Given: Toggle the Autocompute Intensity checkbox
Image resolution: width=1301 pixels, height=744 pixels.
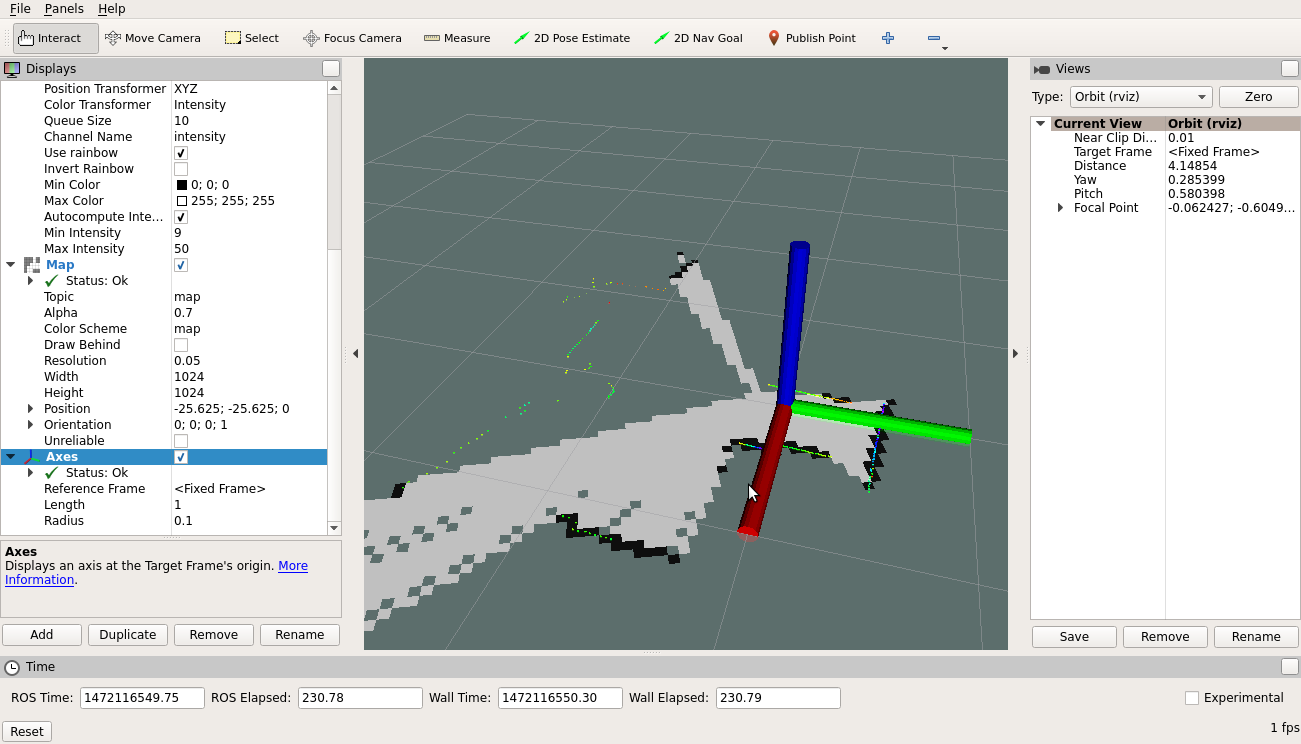Looking at the screenshot, I should pyautogui.click(x=181, y=217).
